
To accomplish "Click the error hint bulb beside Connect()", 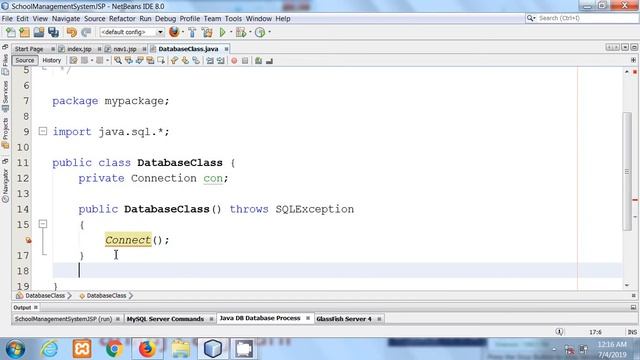I will [x=28, y=240].
